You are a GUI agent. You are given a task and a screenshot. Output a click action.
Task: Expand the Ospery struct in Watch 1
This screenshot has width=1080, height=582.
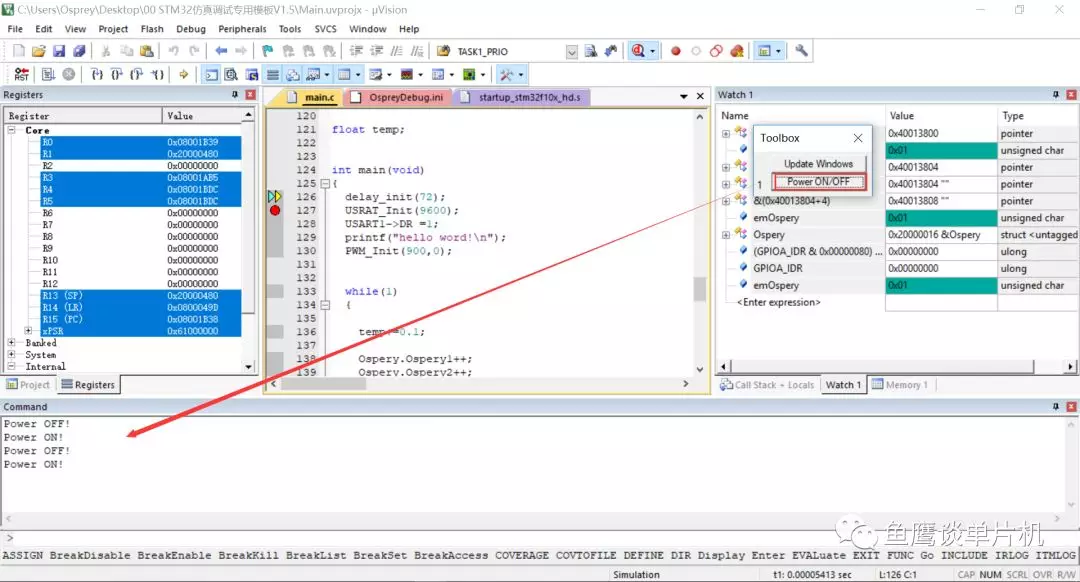pos(726,235)
